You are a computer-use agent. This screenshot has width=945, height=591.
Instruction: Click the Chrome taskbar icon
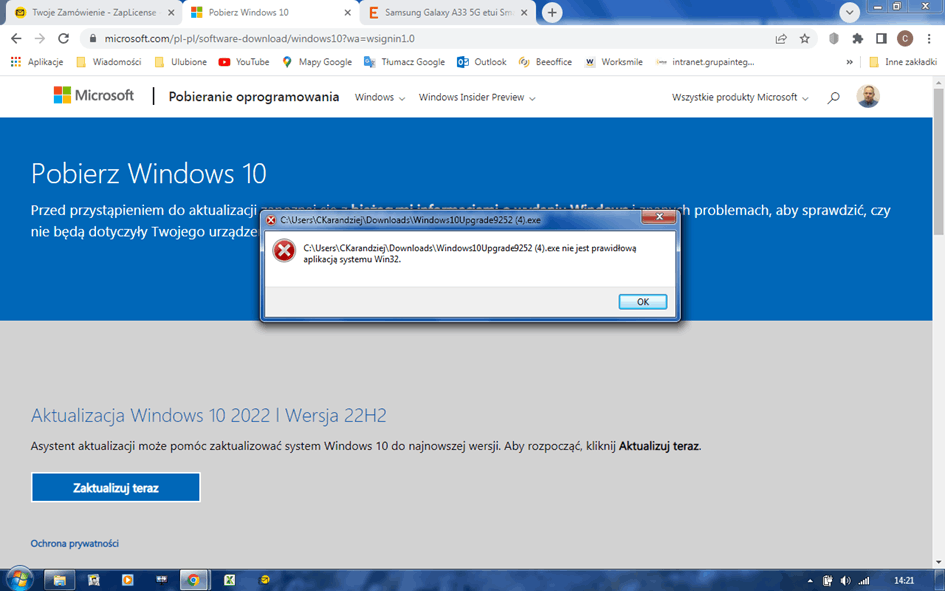click(x=193, y=580)
